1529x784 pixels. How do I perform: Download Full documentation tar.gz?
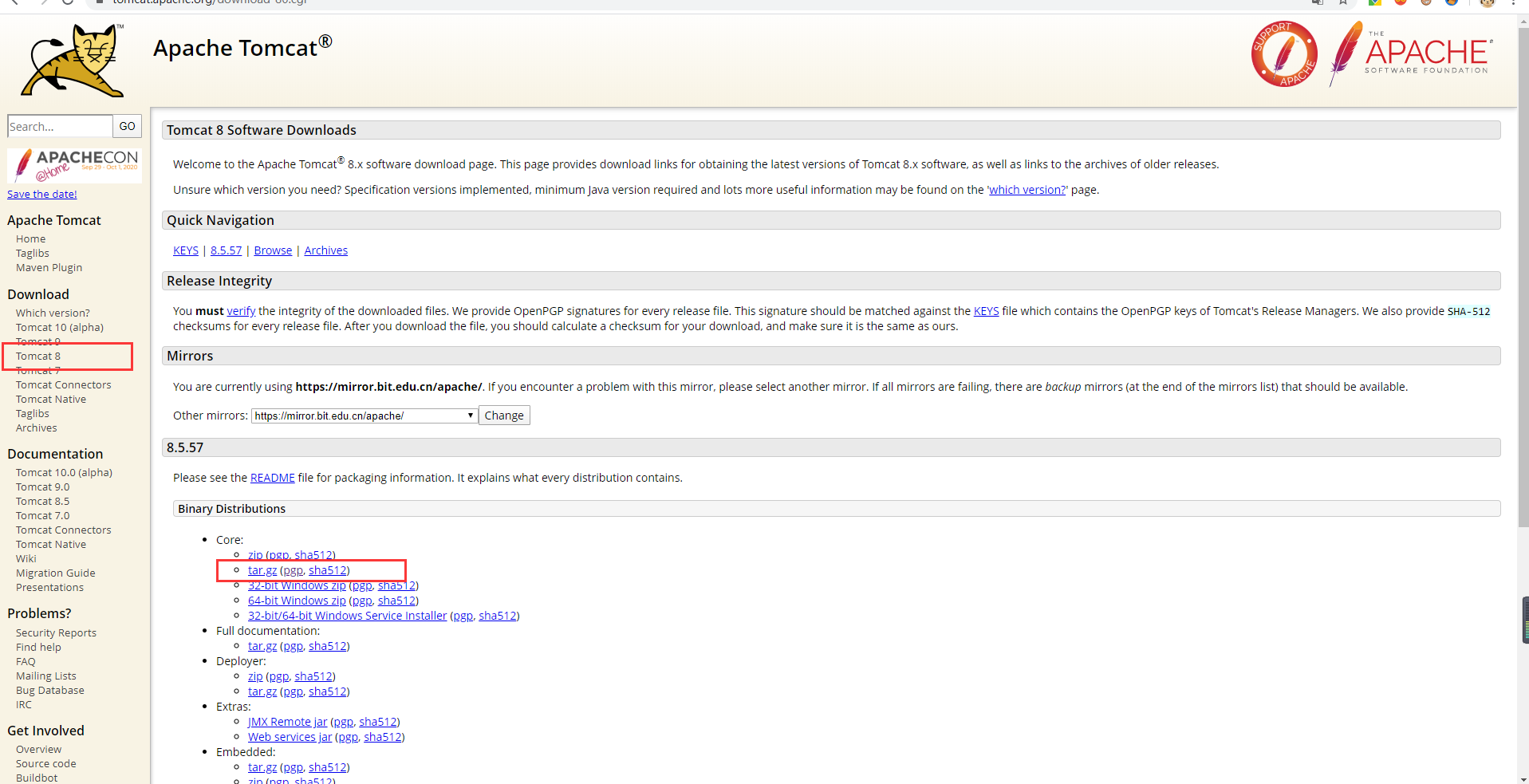[262, 646]
